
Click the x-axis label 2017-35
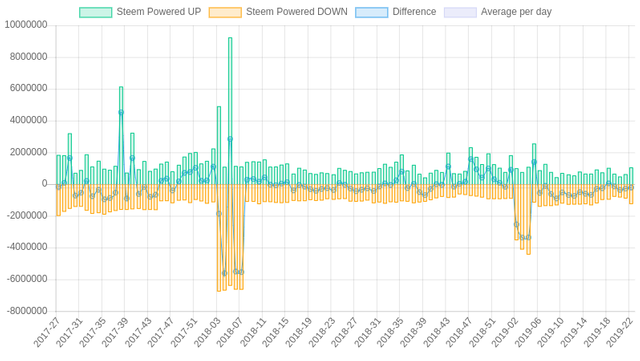click(x=92, y=332)
